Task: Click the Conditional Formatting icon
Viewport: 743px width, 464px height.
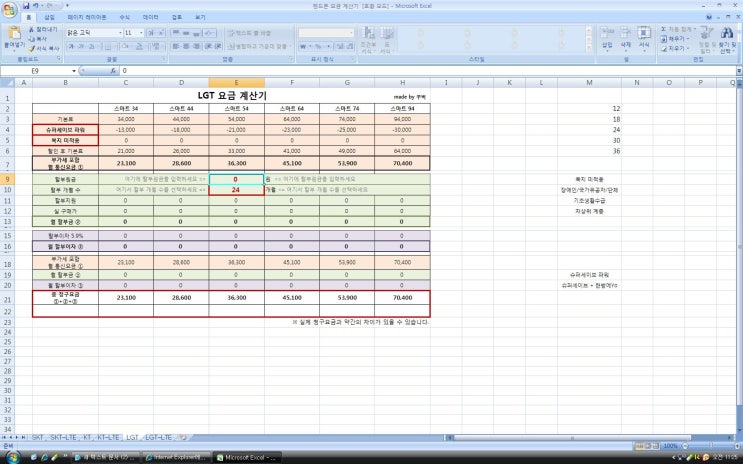Action: (368, 33)
